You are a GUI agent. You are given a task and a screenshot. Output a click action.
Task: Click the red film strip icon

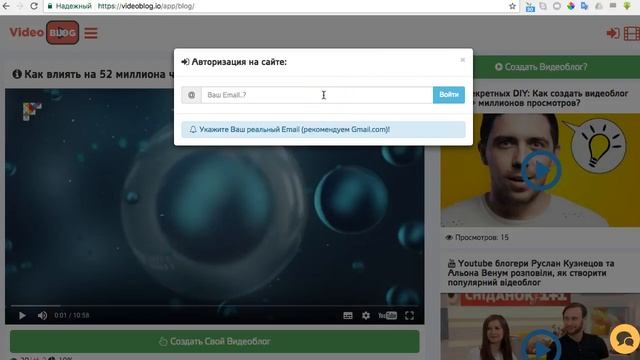[x=632, y=33]
